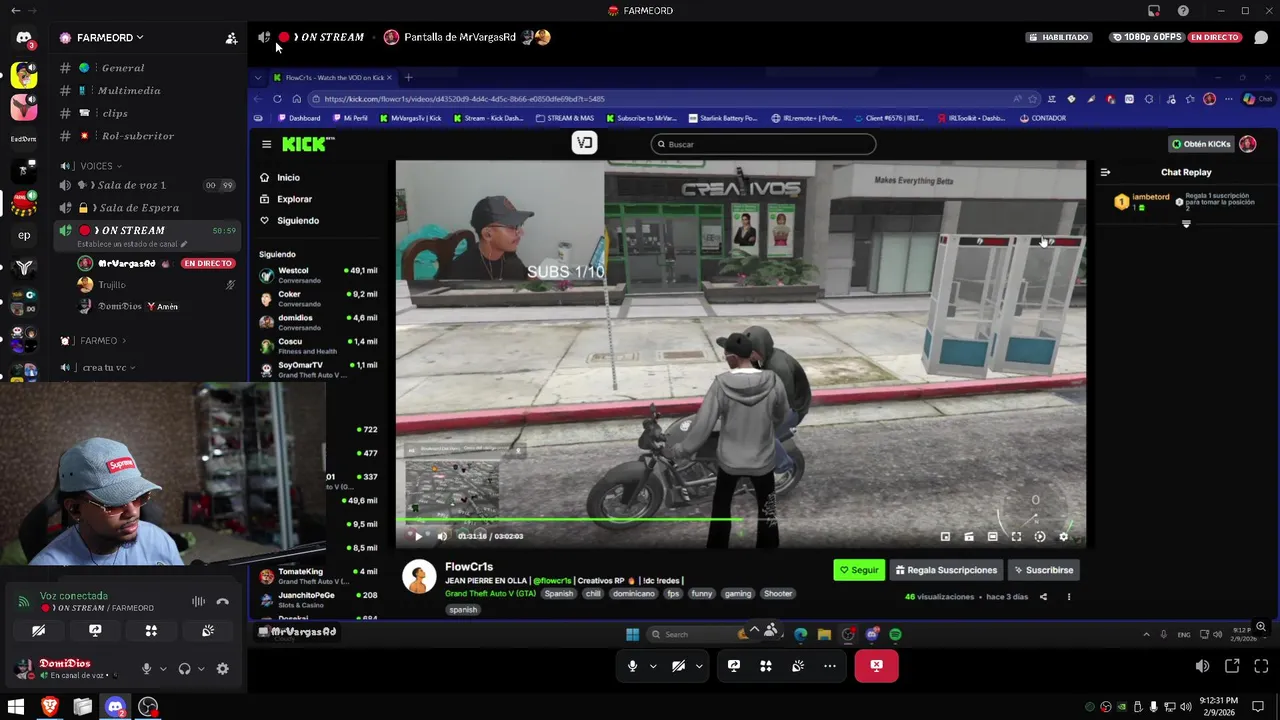Open more options ellipsis in call controls
1280x720 pixels.
(x=830, y=666)
